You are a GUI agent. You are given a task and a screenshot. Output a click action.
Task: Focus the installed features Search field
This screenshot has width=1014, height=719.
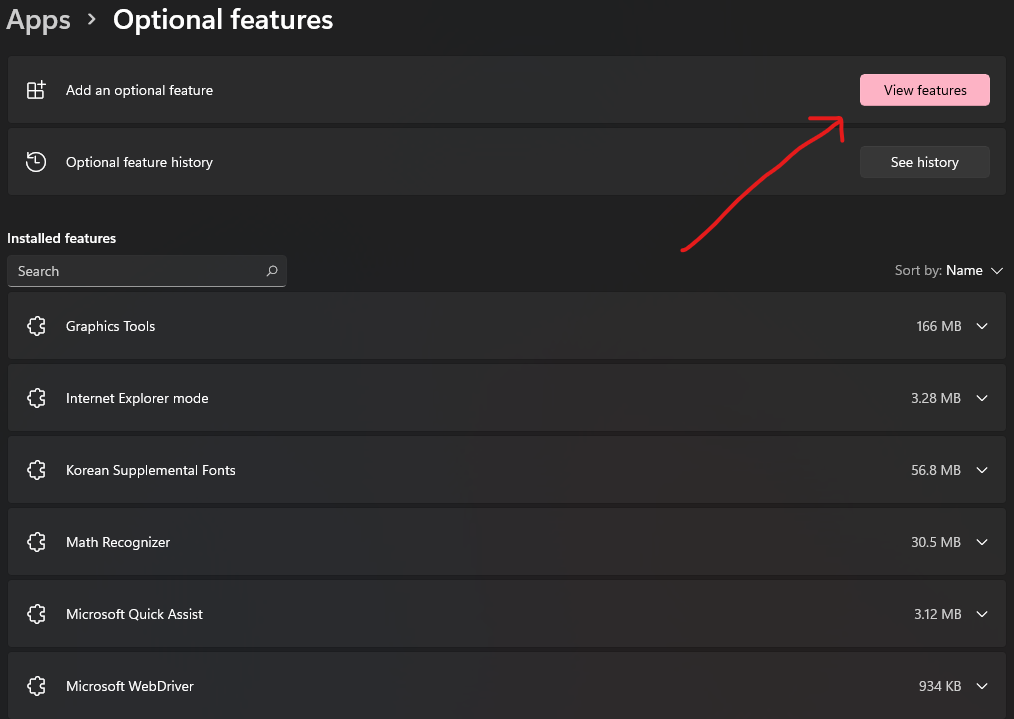147,271
